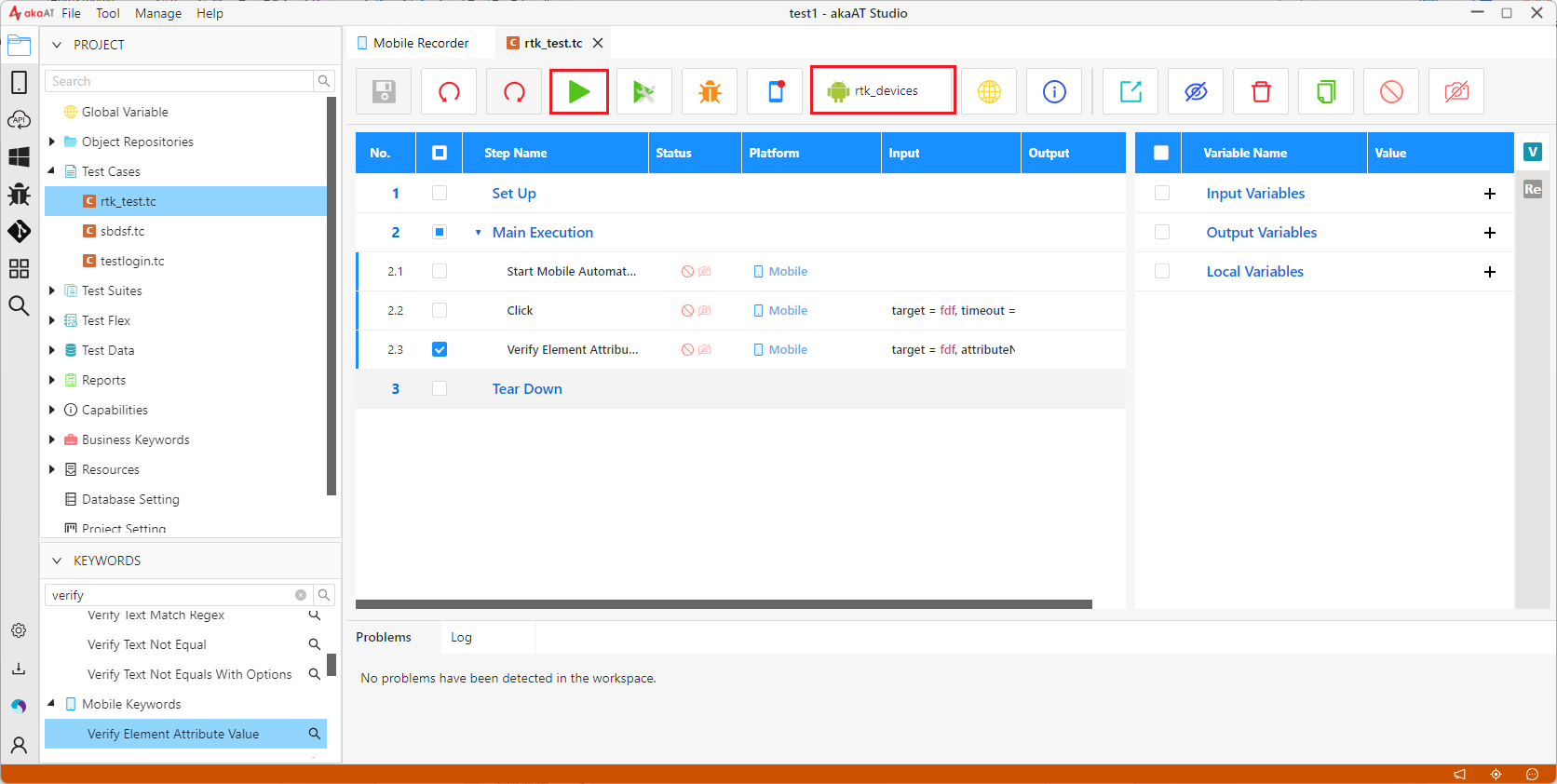Click the Save toolbar icon

point(384,91)
